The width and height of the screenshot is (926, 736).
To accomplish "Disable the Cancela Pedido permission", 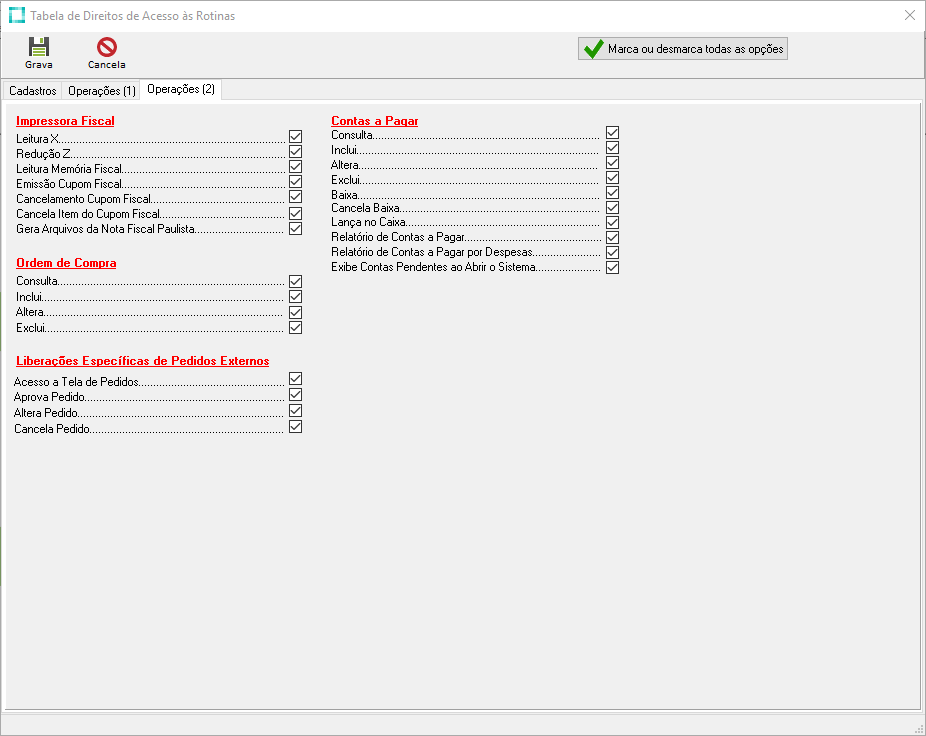I will click(x=295, y=427).
